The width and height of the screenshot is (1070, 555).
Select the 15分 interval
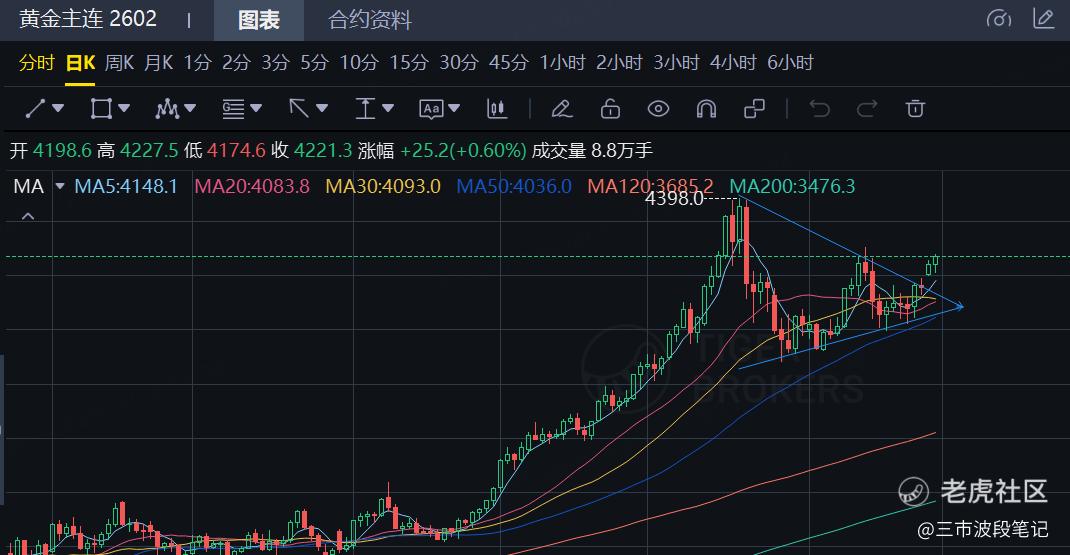point(409,63)
